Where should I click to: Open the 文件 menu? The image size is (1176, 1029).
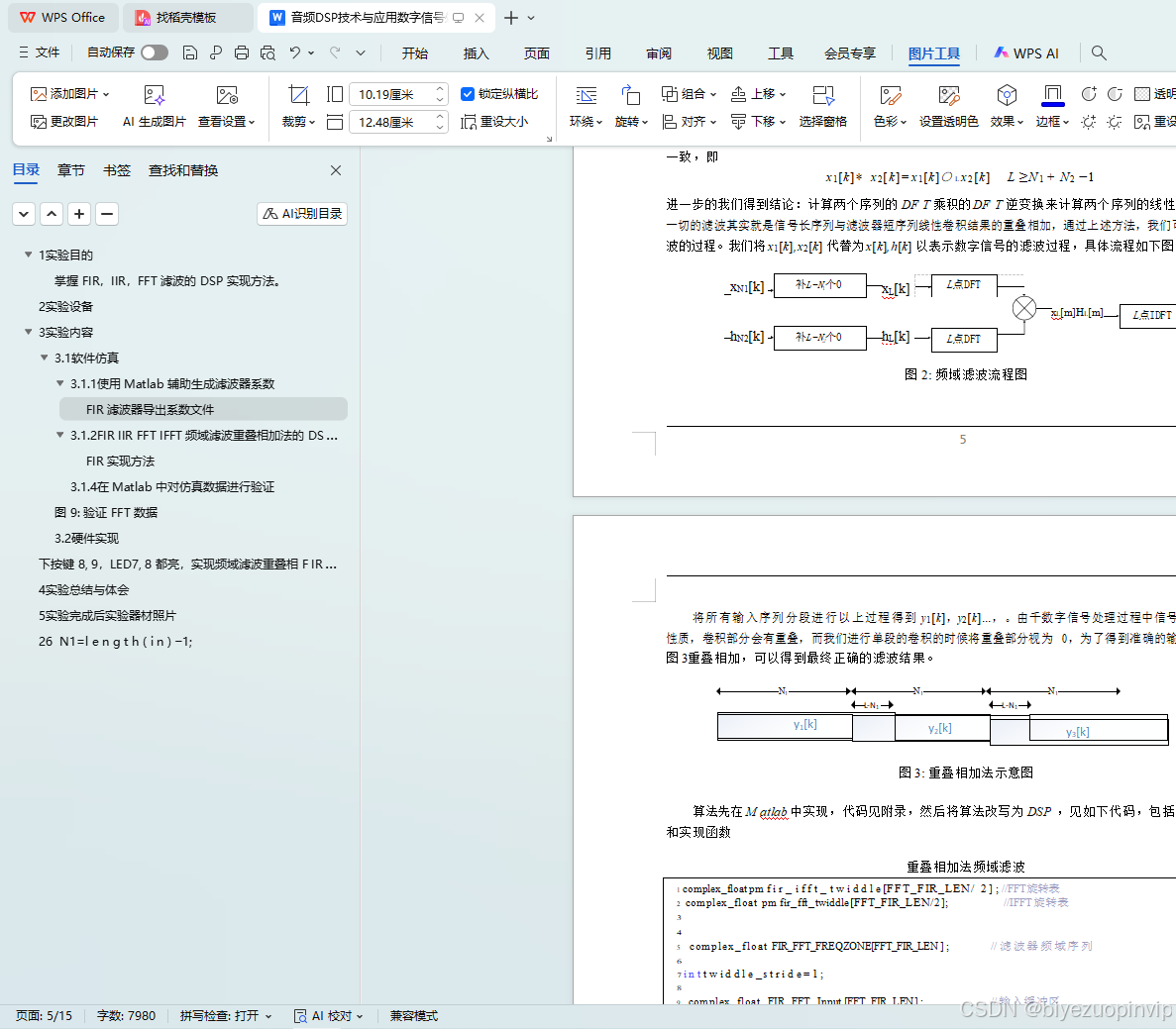[x=39, y=52]
